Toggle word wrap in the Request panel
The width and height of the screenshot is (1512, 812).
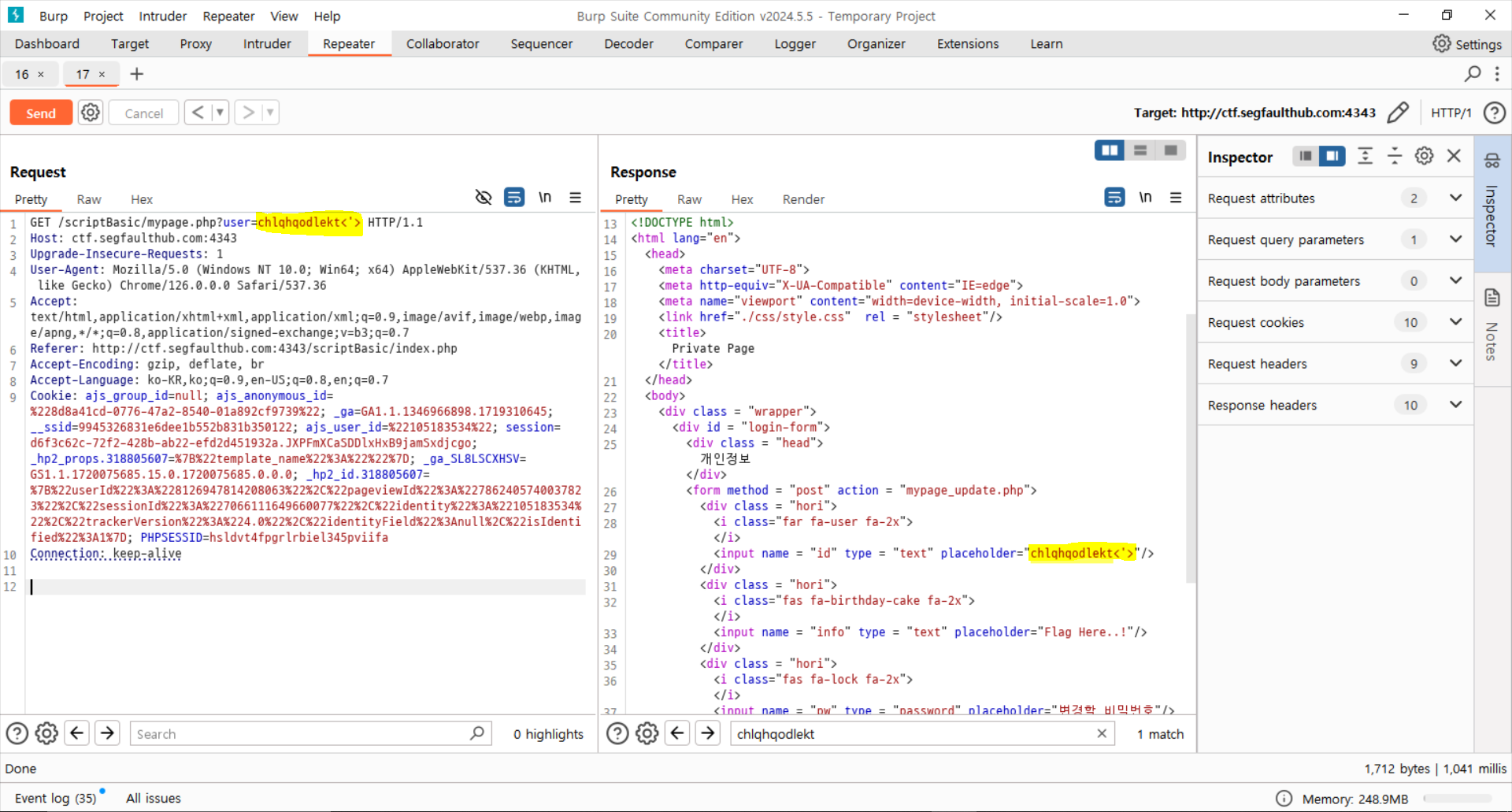click(x=514, y=197)
